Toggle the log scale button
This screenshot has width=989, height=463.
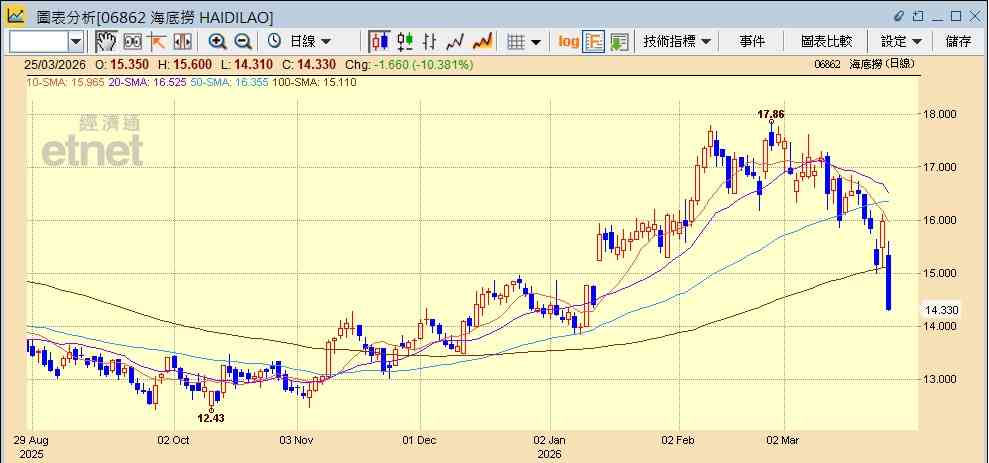point(568,42)
